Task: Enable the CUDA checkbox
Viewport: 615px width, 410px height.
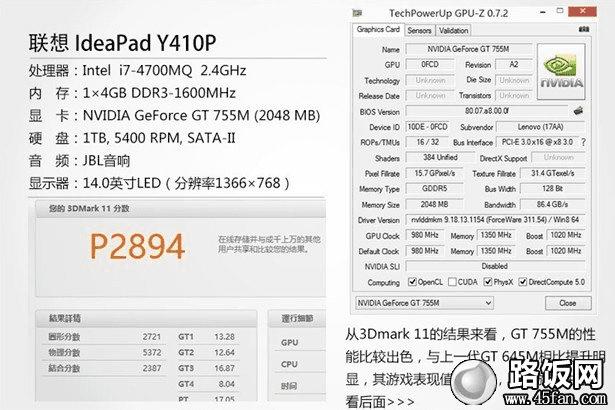Action: pos(452,282)
